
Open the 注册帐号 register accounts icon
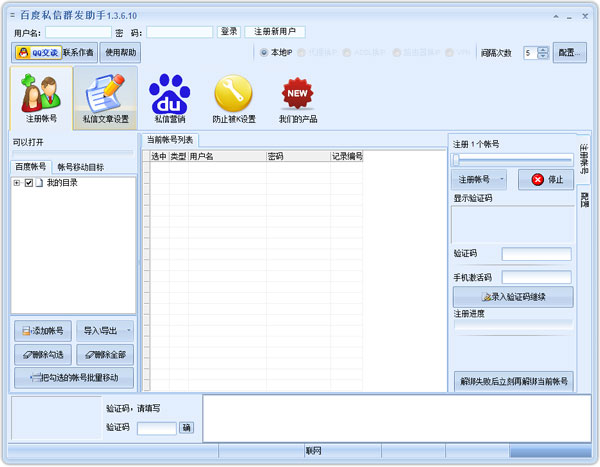41,99
